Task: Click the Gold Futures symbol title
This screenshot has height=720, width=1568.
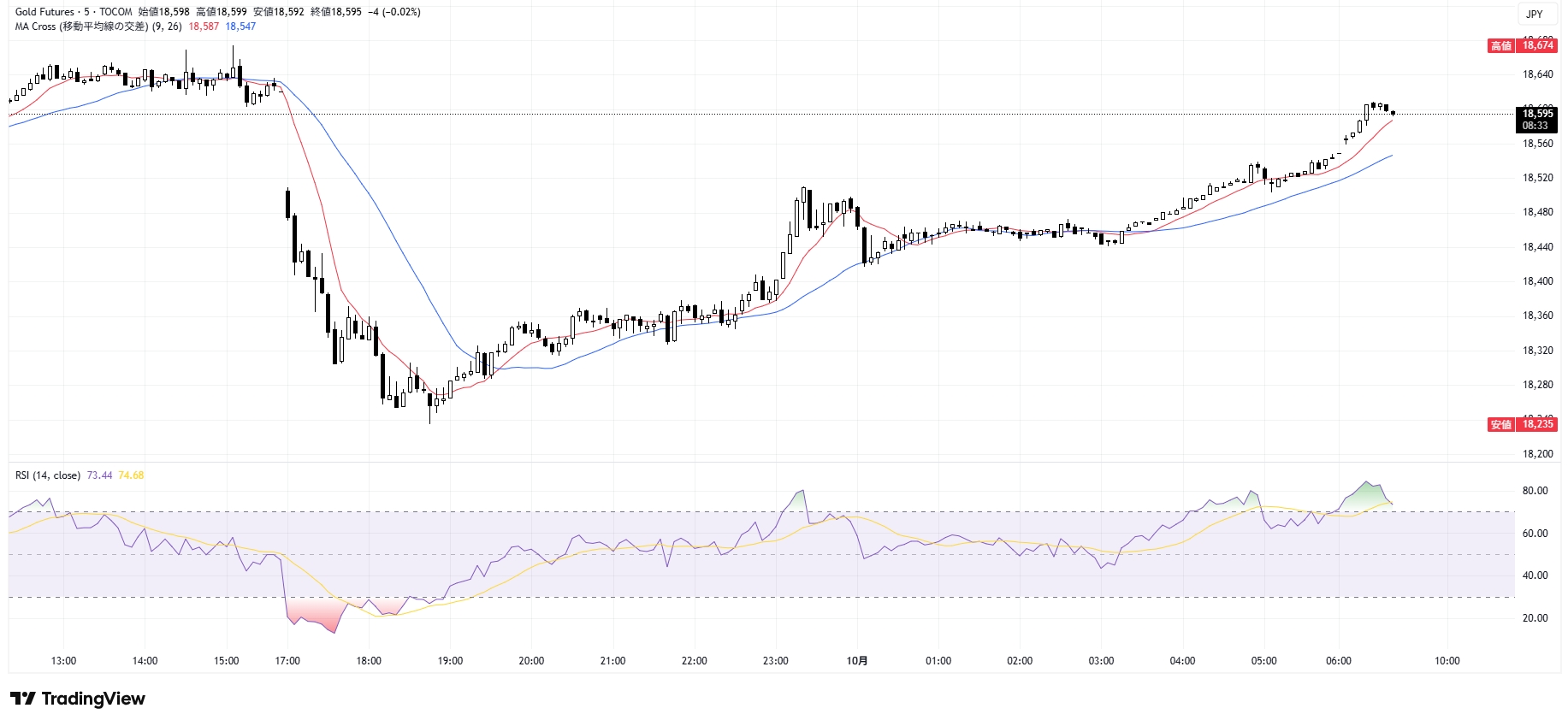Action: 44,12
